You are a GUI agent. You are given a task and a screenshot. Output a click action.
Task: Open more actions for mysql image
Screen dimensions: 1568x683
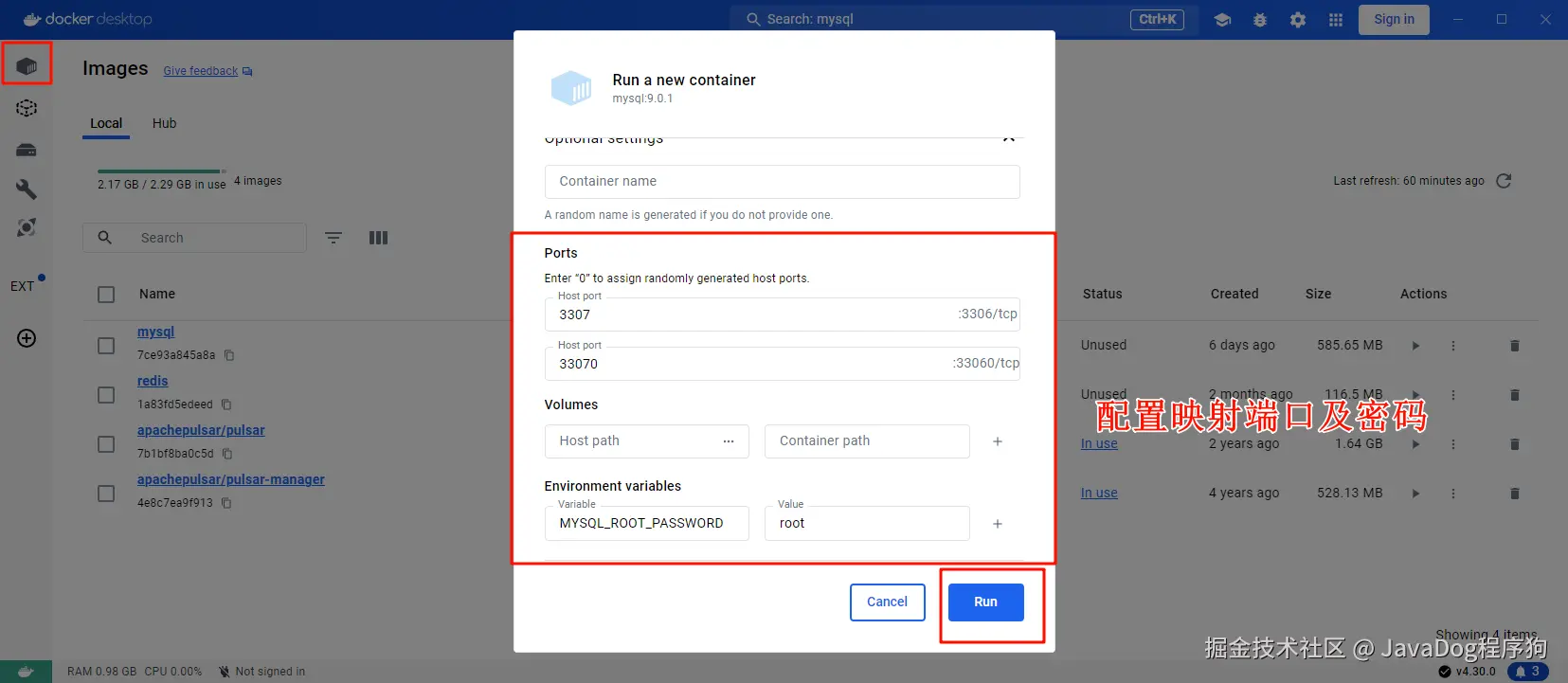point(1453,346)
